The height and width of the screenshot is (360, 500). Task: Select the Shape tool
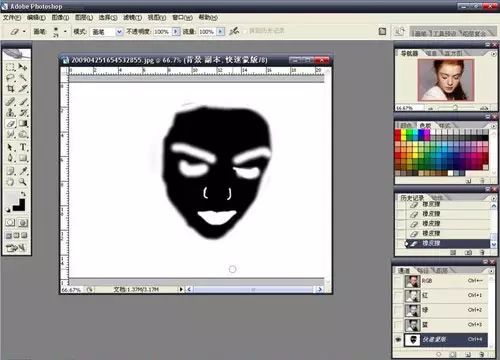coord(23,158)
